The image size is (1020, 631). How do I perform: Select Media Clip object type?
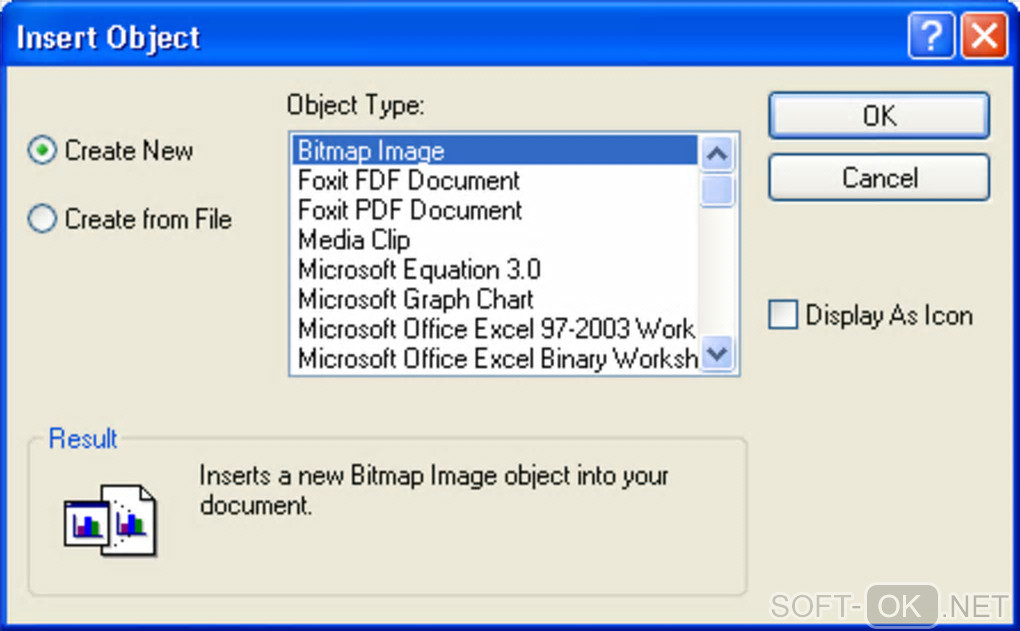pyautogui.click(x=494, y=240)
